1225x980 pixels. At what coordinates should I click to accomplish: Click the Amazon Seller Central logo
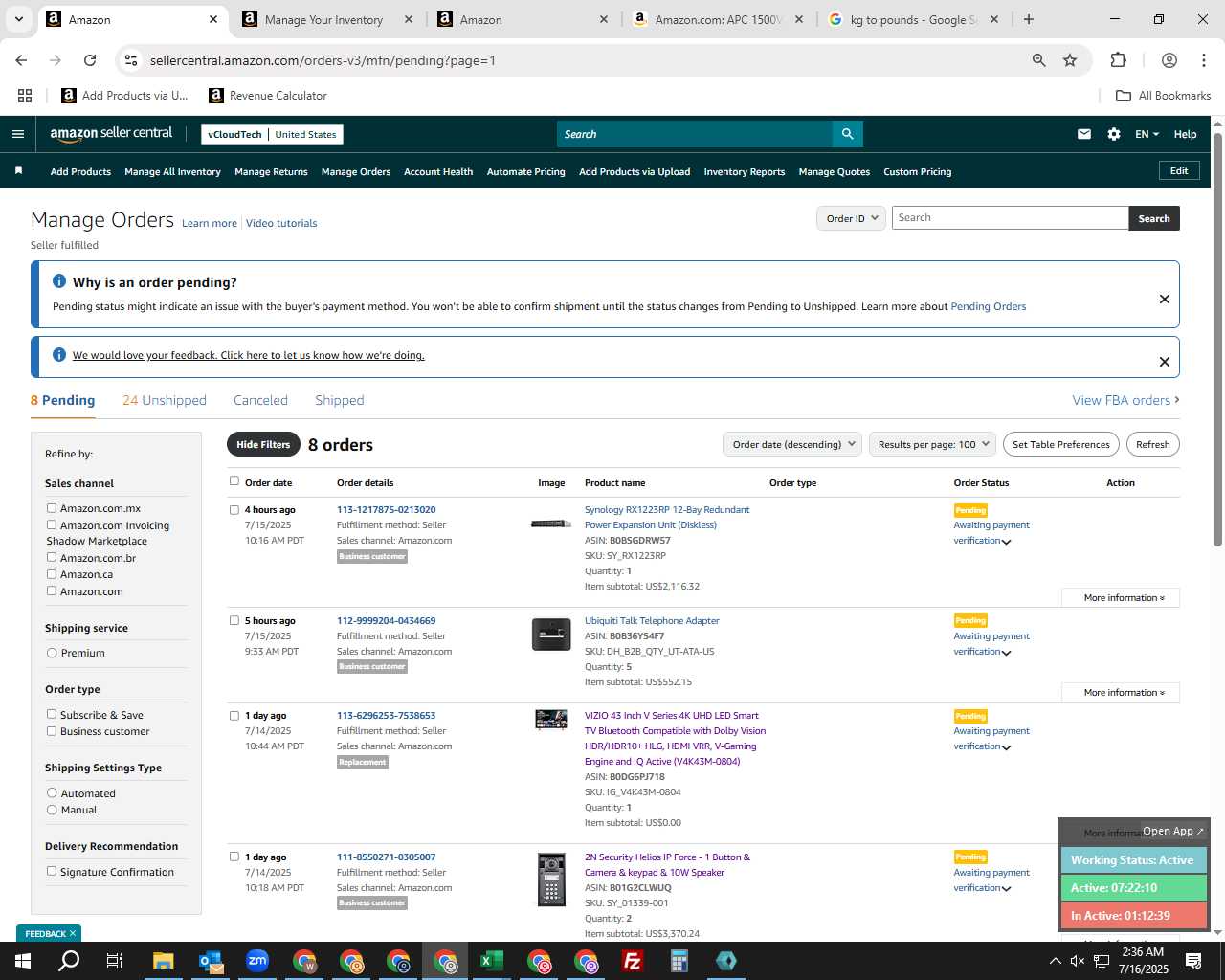tap(111, 134)
